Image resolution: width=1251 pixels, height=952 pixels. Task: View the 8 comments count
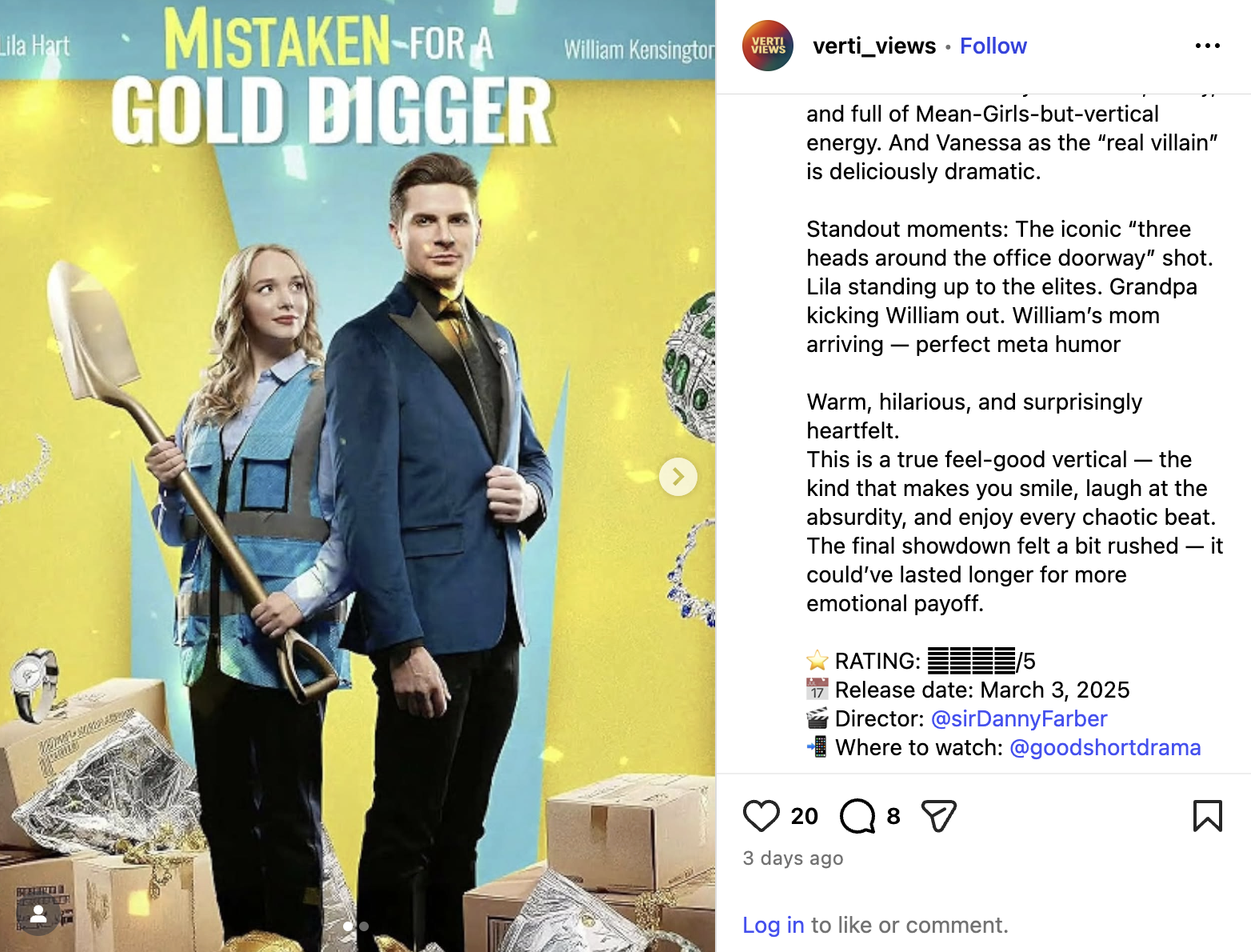pos(893,816)
